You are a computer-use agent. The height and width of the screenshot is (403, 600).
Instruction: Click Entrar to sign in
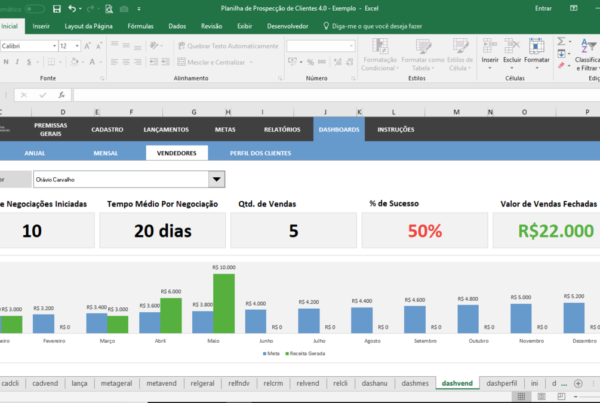(543, 8)
